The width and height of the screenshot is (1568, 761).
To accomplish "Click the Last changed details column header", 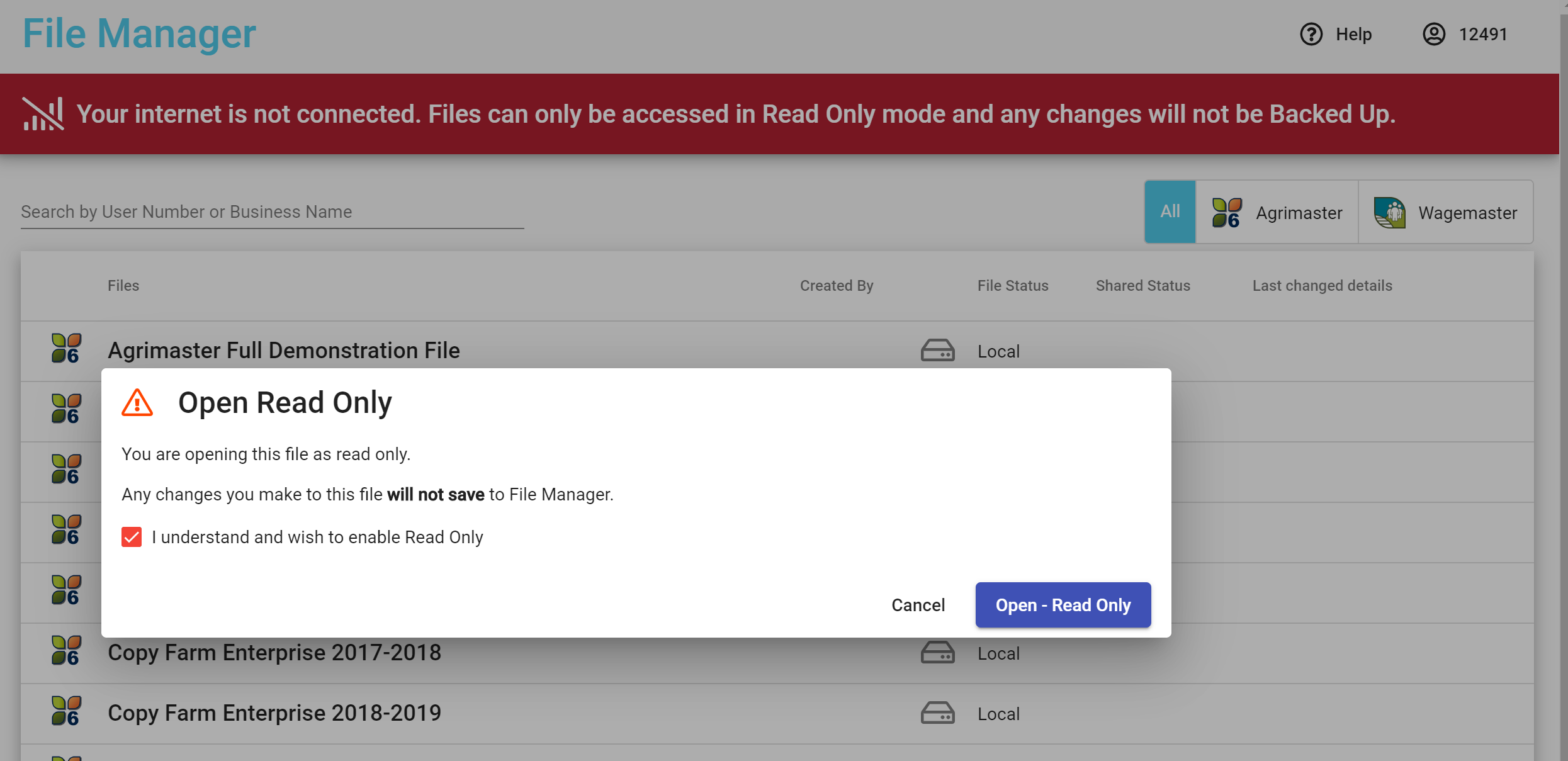I will (1322, 286).
